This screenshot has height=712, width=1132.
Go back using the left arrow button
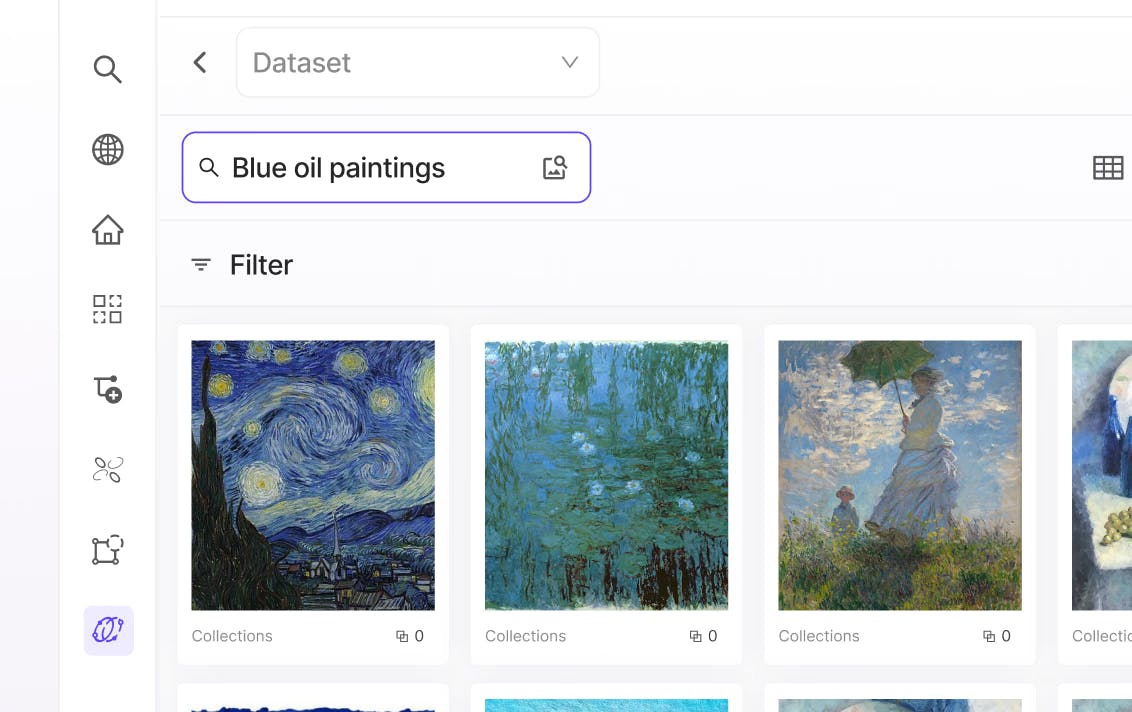199,62
